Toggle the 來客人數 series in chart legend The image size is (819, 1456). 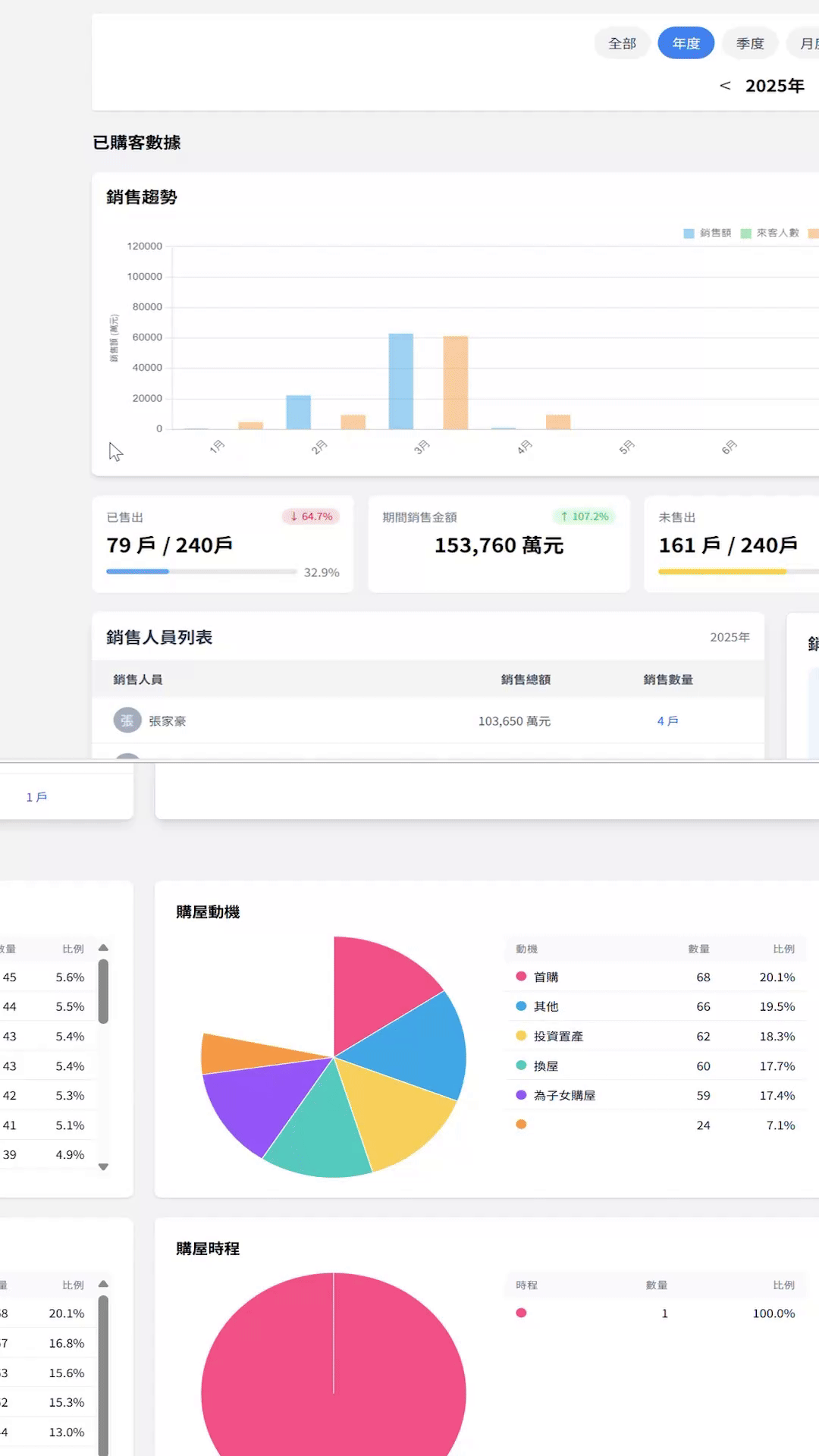coord(770,233)
